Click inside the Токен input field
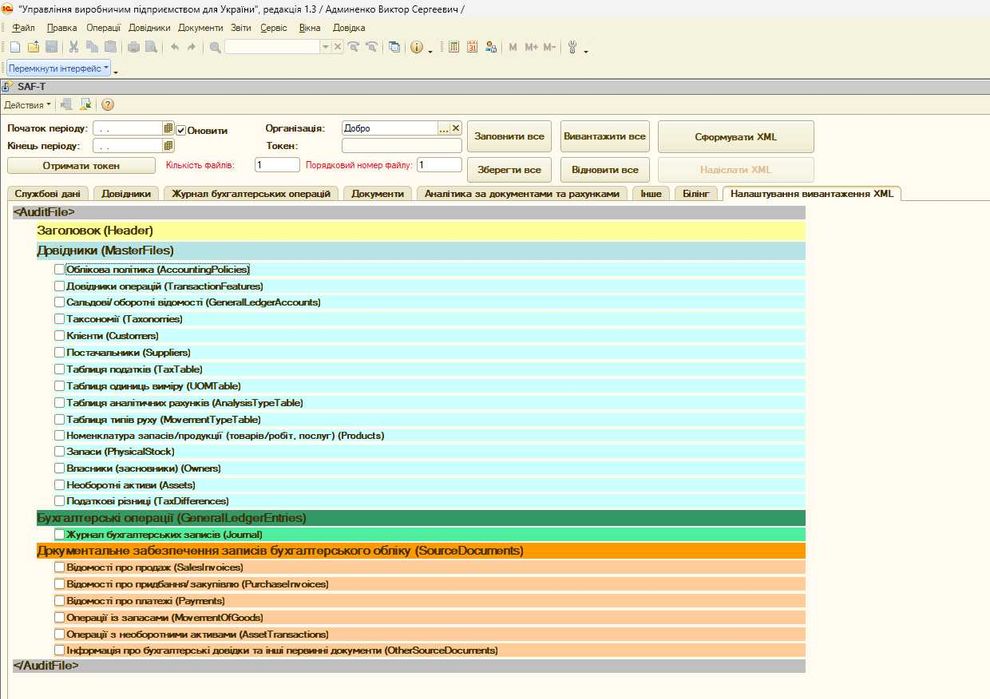 click(x=400, y=146)
